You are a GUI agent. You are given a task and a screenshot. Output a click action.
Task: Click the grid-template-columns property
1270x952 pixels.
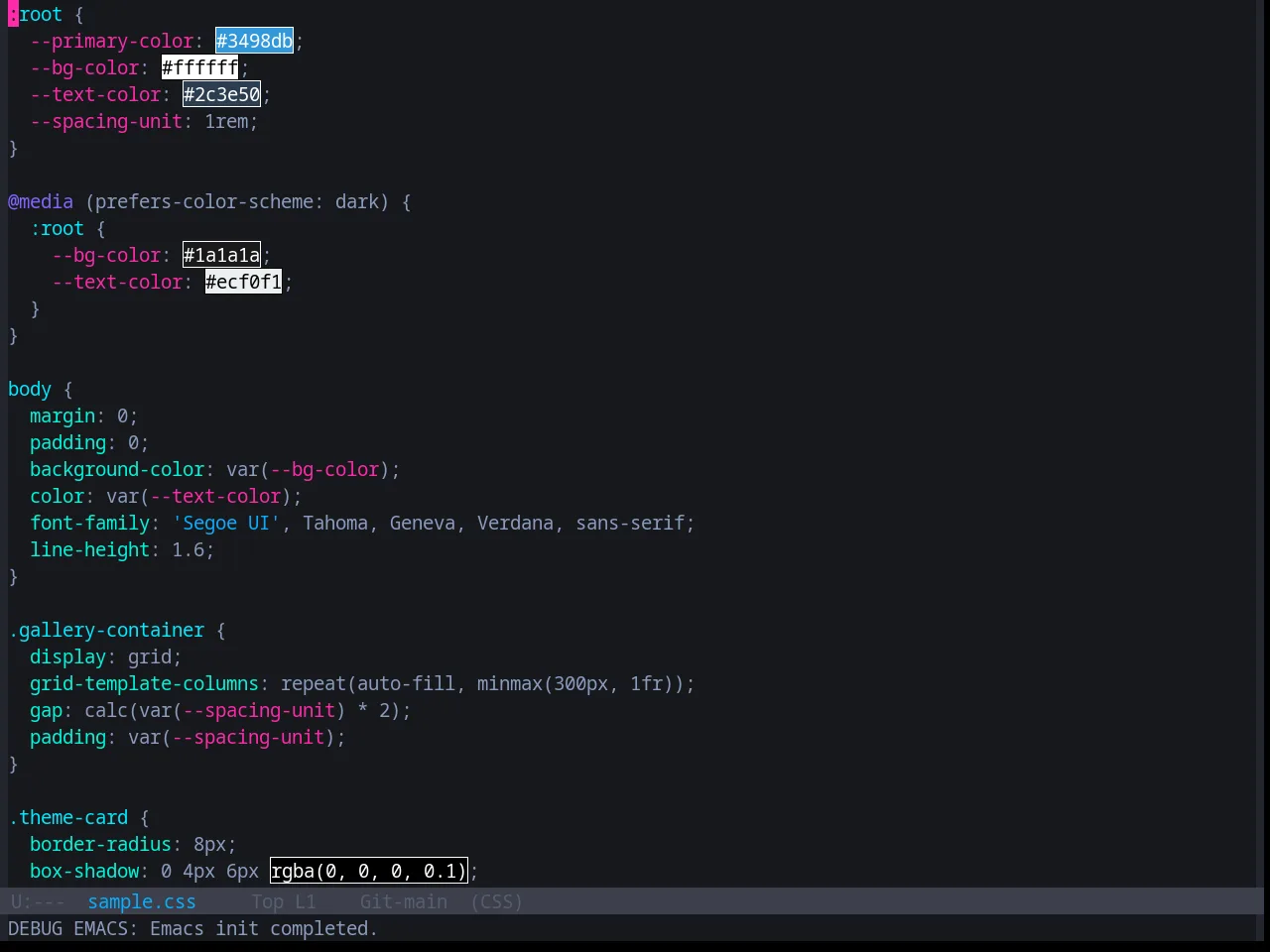point(145,683)
